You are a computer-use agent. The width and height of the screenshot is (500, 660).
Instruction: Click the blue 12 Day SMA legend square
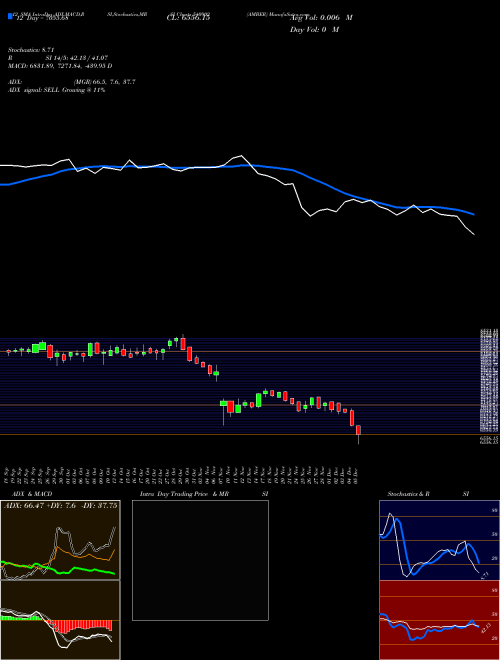click(x=10, y=17)
